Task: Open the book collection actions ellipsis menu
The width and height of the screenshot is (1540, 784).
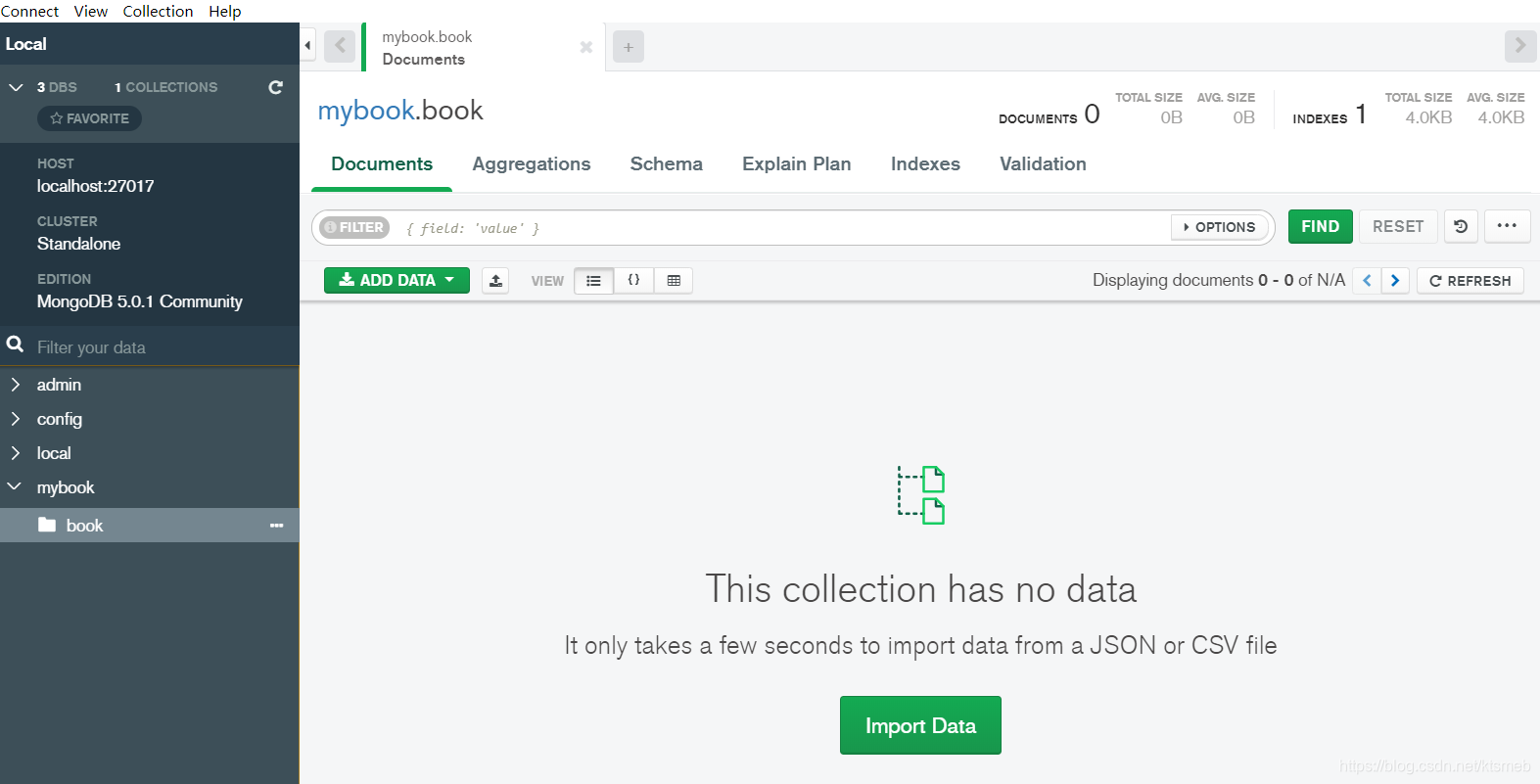Action: (x=276, y=526)
